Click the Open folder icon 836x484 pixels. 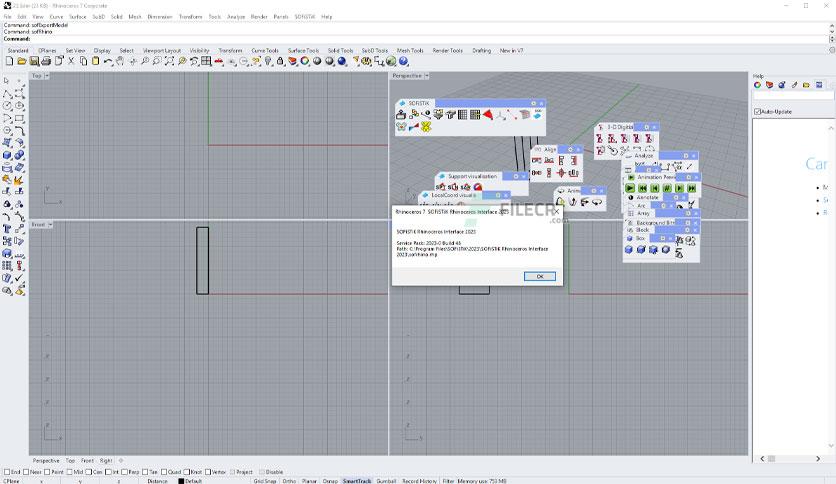[21, 61]
